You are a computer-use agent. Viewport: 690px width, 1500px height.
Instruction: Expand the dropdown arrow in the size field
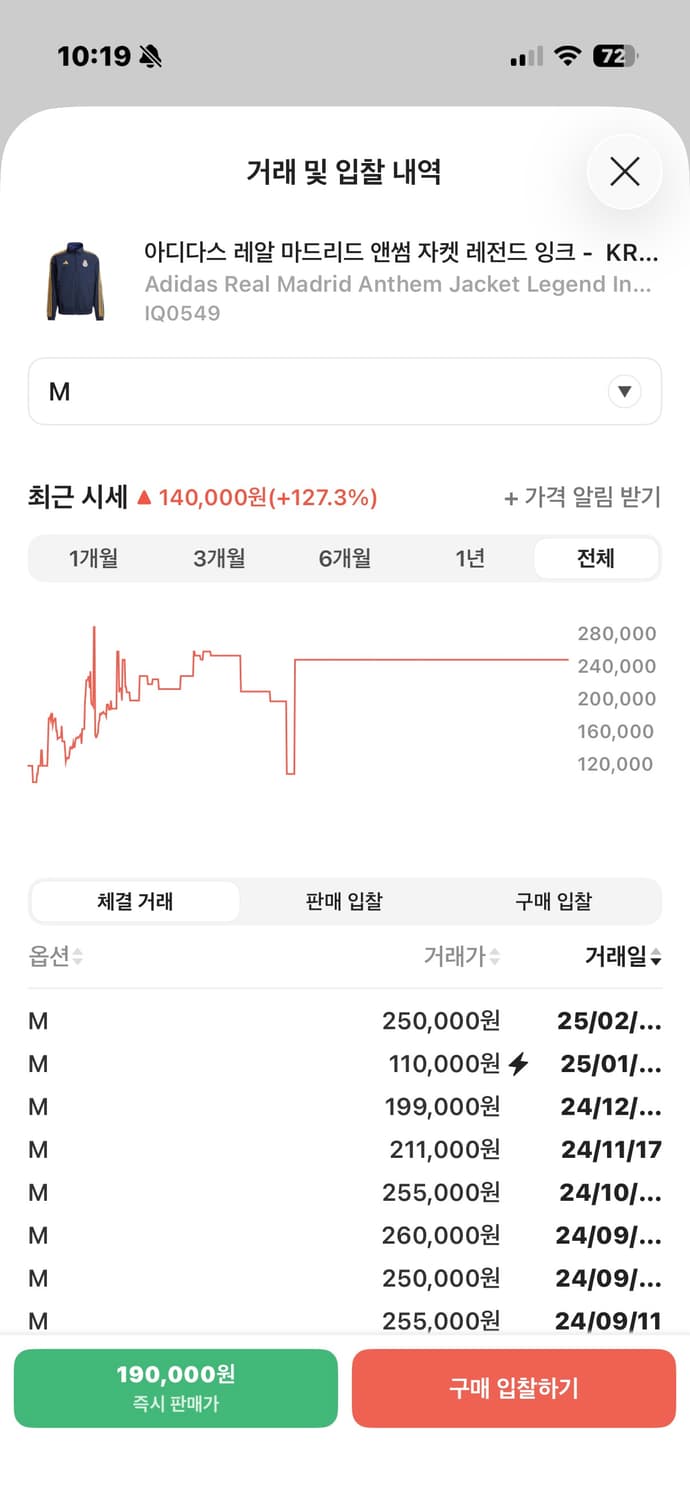point(624,391)
